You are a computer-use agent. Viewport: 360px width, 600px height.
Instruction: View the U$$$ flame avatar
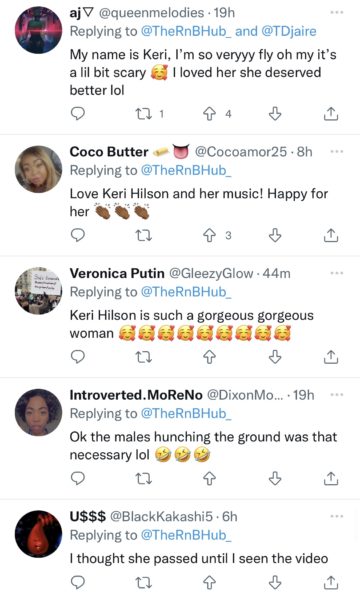38,534
